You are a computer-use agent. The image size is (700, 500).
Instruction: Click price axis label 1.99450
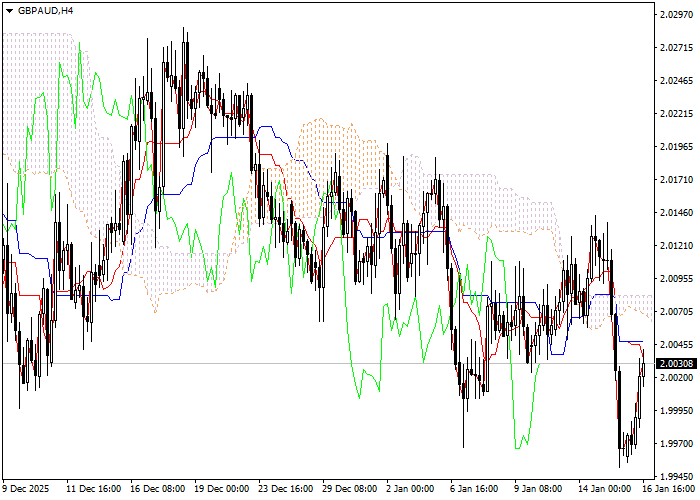[x=677, y=477]
